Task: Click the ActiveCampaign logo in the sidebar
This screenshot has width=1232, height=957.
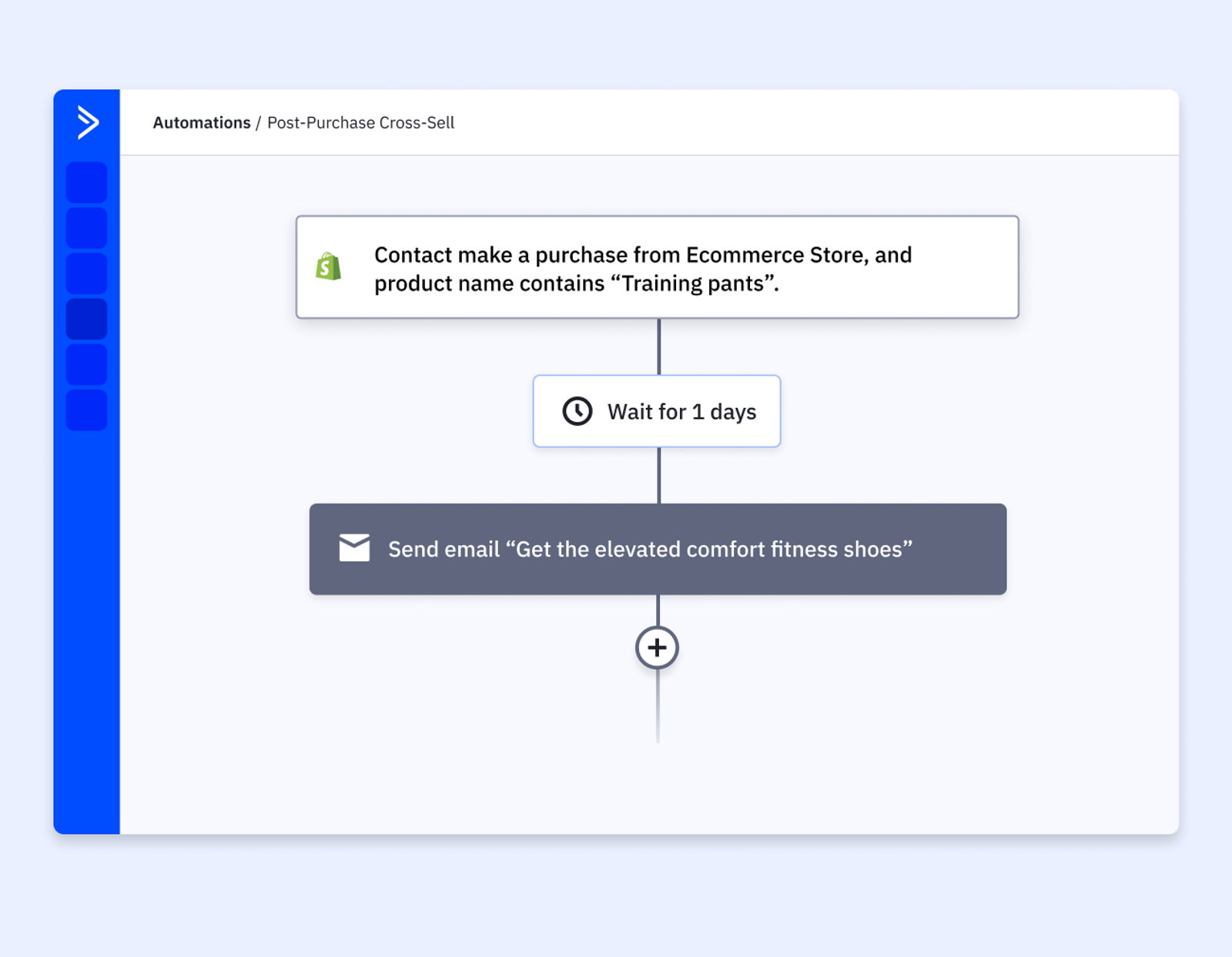Action: [88, 122]
